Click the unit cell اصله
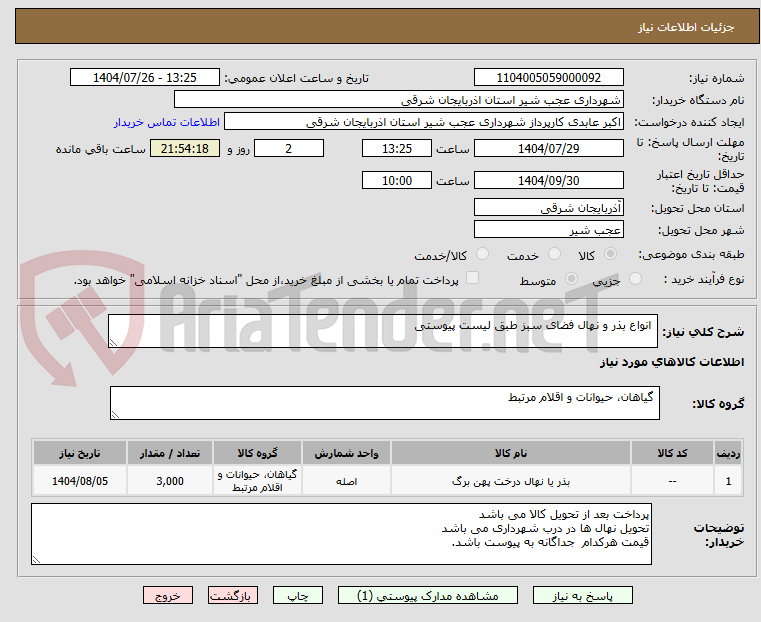This screenshot has width=761, height=622. 346,481
